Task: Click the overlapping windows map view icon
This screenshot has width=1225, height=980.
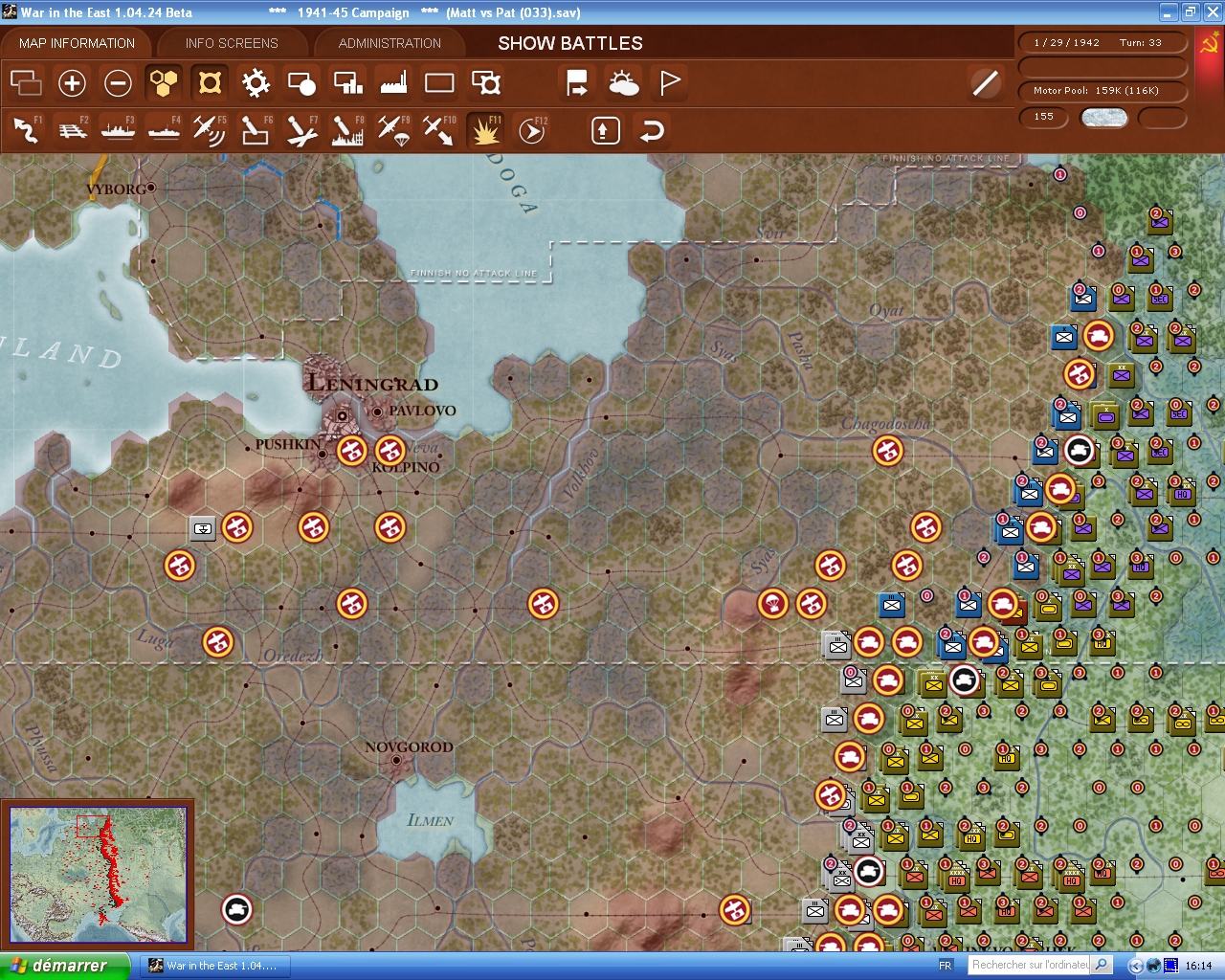Action: pyautogui.click(x=26, y=83)
